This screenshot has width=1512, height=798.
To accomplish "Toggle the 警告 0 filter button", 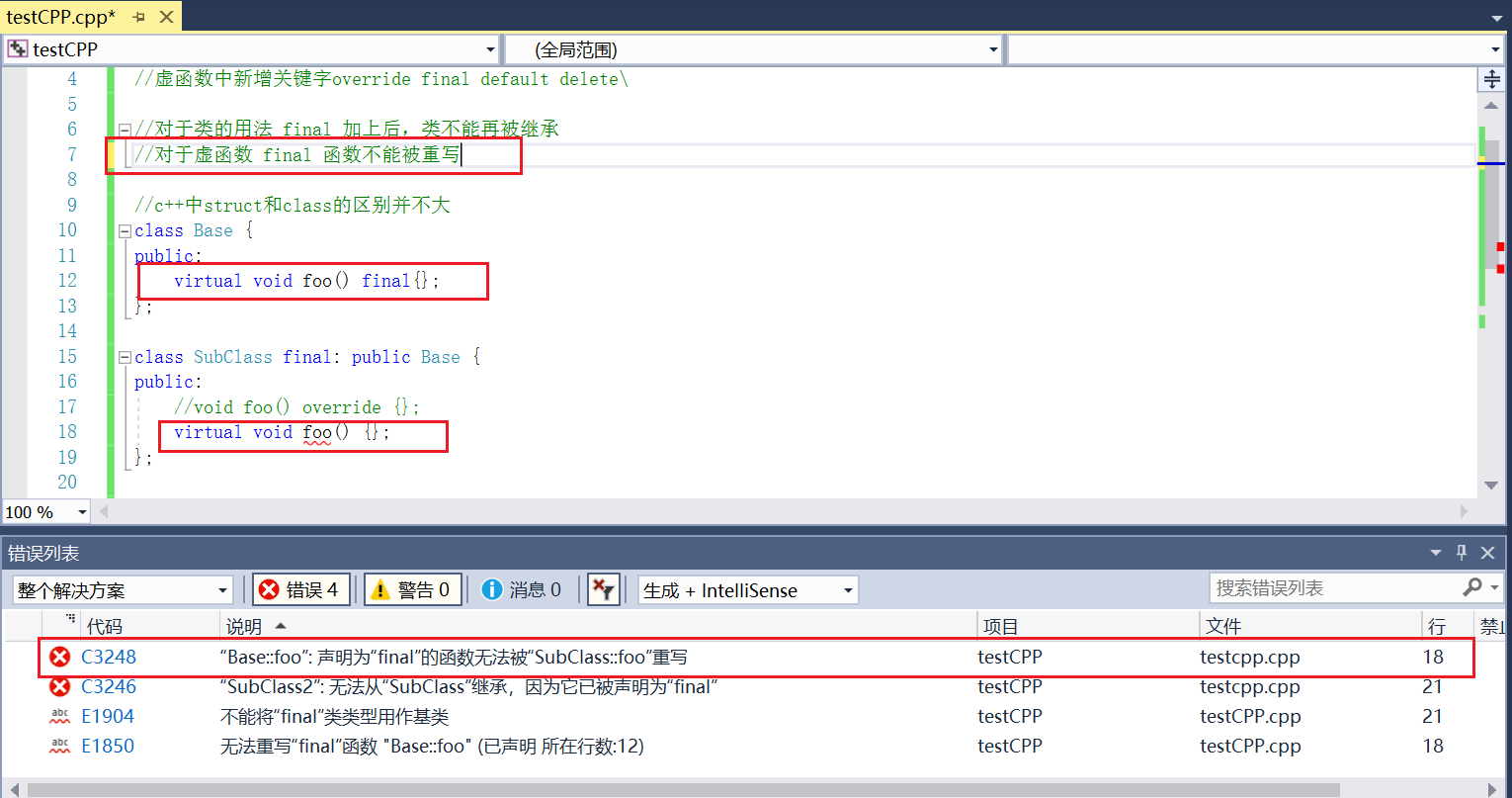I will pyautogui.click(x=413, y=589).
